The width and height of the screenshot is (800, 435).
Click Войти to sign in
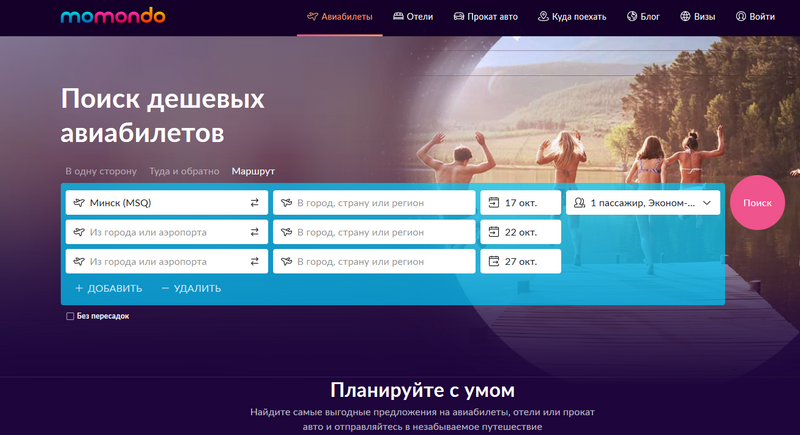pyautogui.click(x=756, y=17)
